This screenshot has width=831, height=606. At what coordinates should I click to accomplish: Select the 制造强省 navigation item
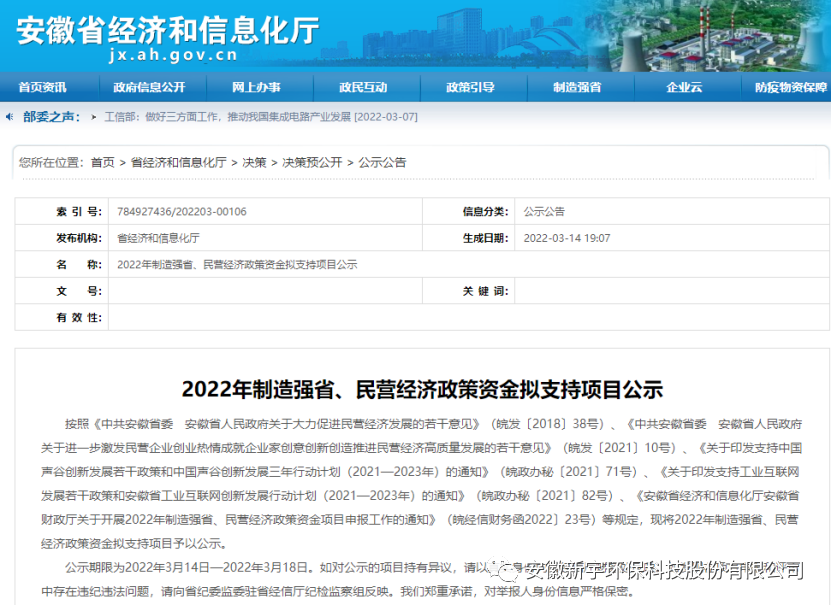(x=577, y=87)
